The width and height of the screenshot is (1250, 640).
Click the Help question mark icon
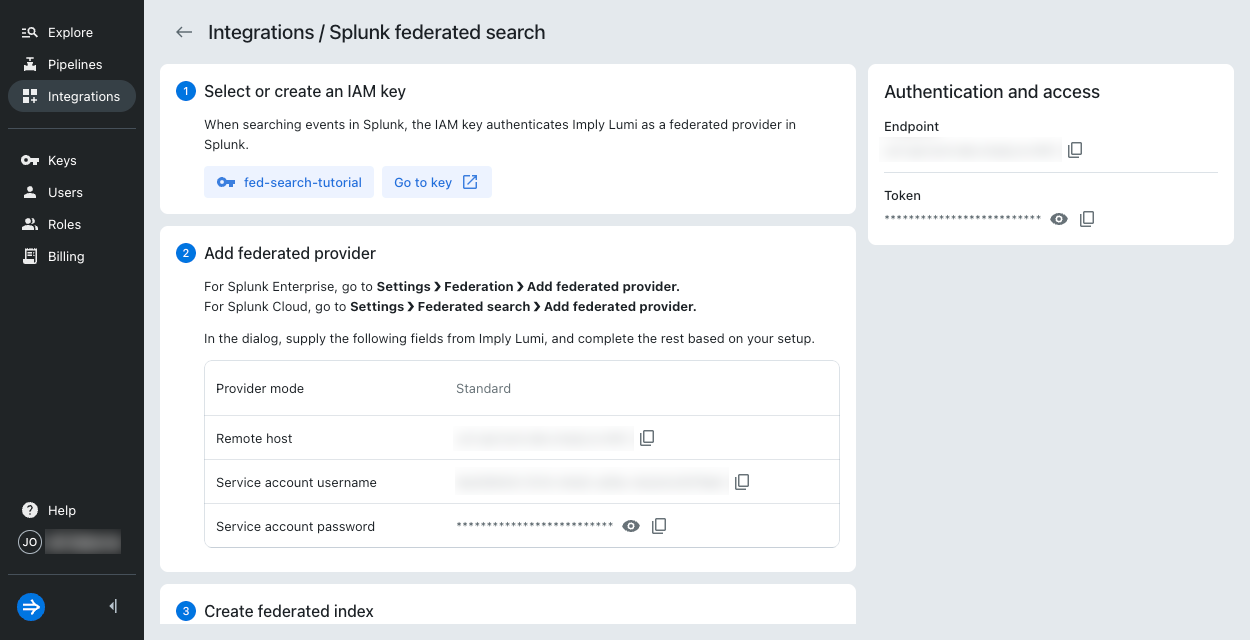pos(30,510)
